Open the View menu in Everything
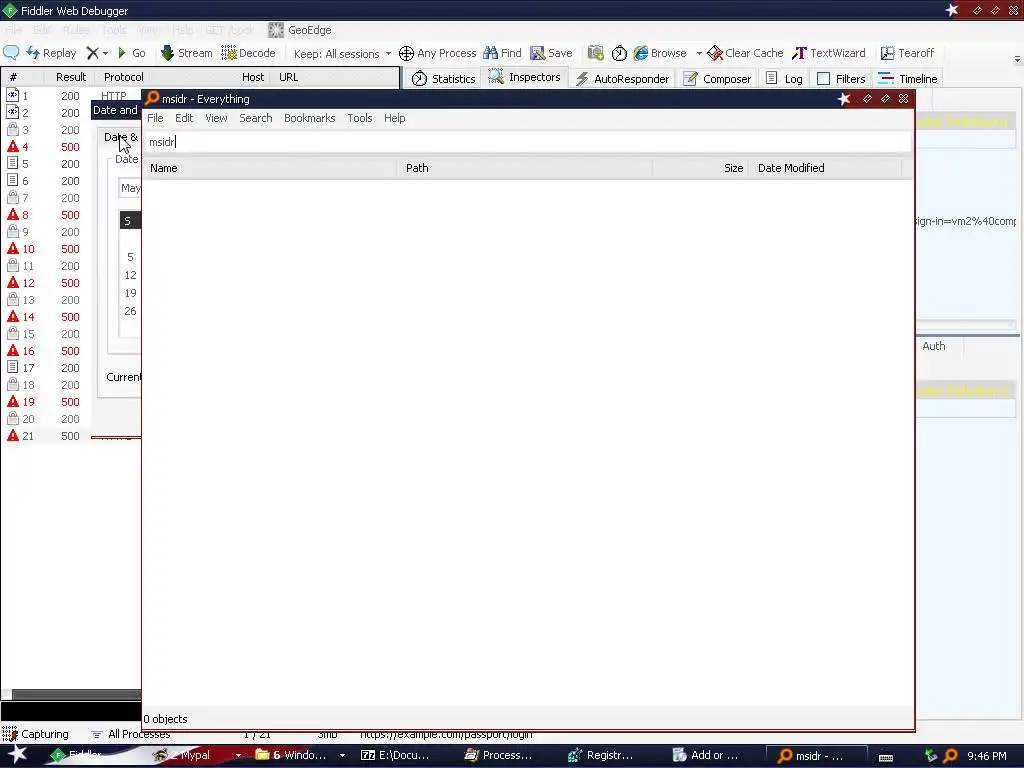The image size is (1024, 768). (216, 118)
